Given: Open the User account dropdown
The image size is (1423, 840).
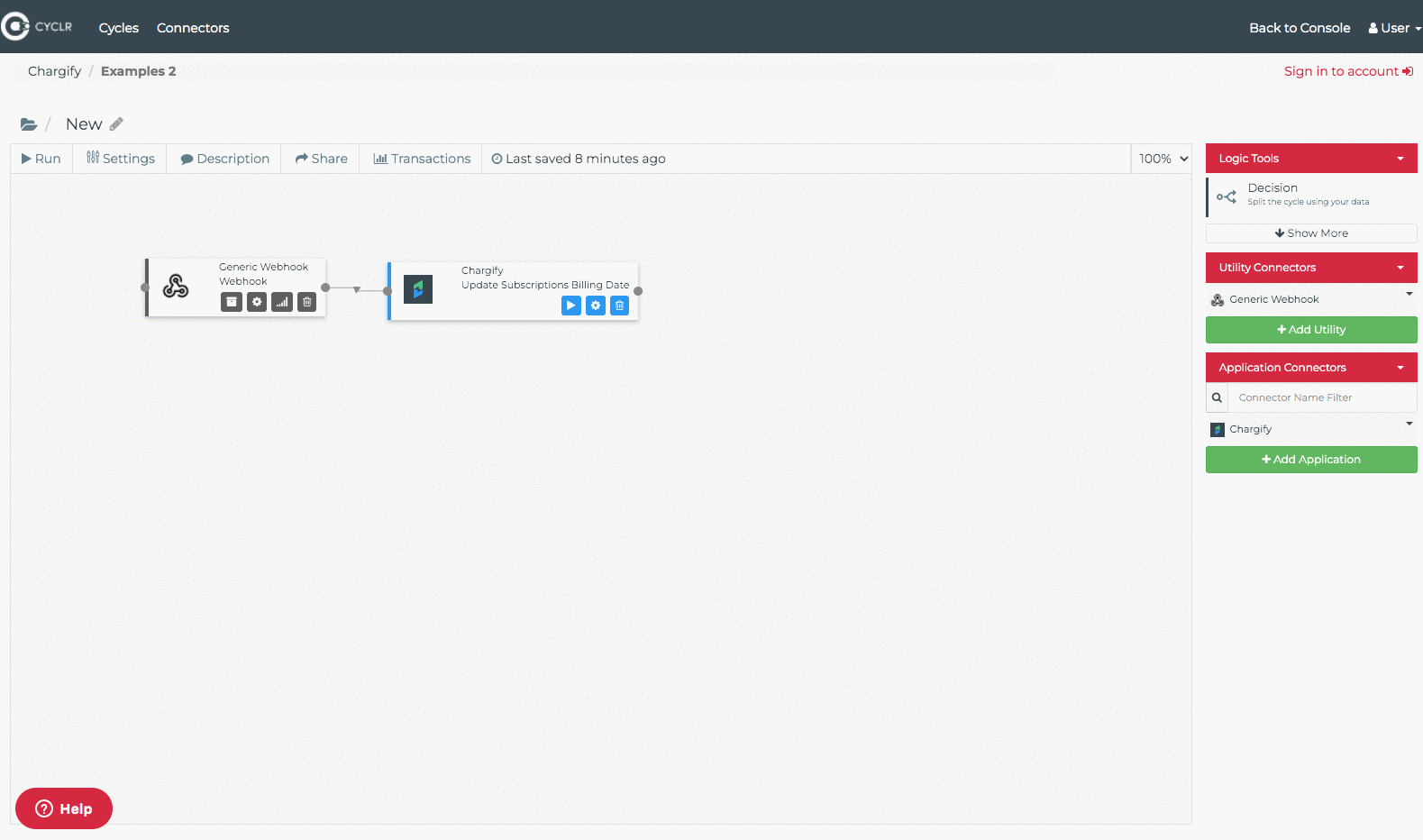Looking at the screenshot, I should point(1394,28).
